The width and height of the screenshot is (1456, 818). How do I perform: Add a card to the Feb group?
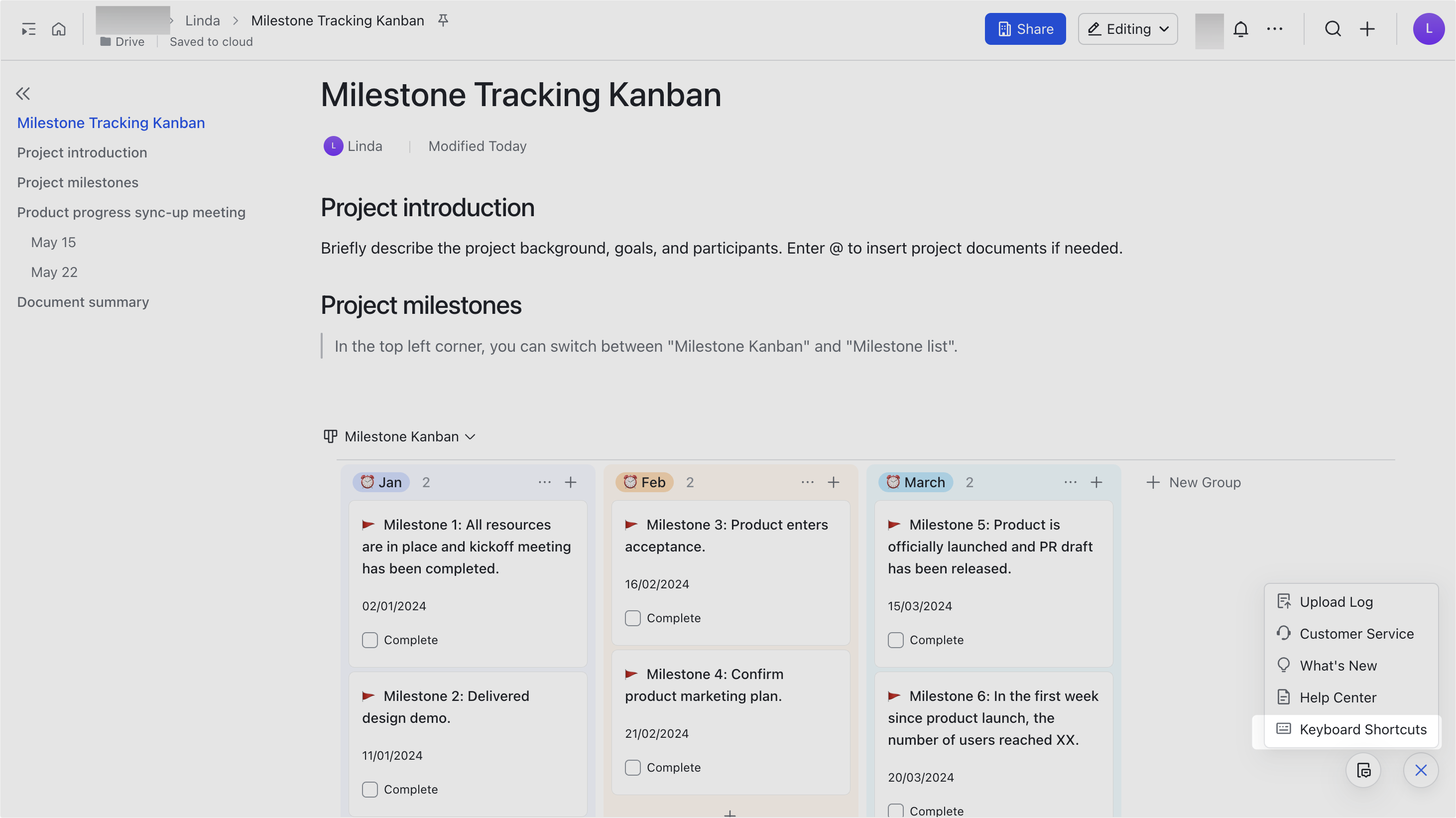(x=834, y=482)
